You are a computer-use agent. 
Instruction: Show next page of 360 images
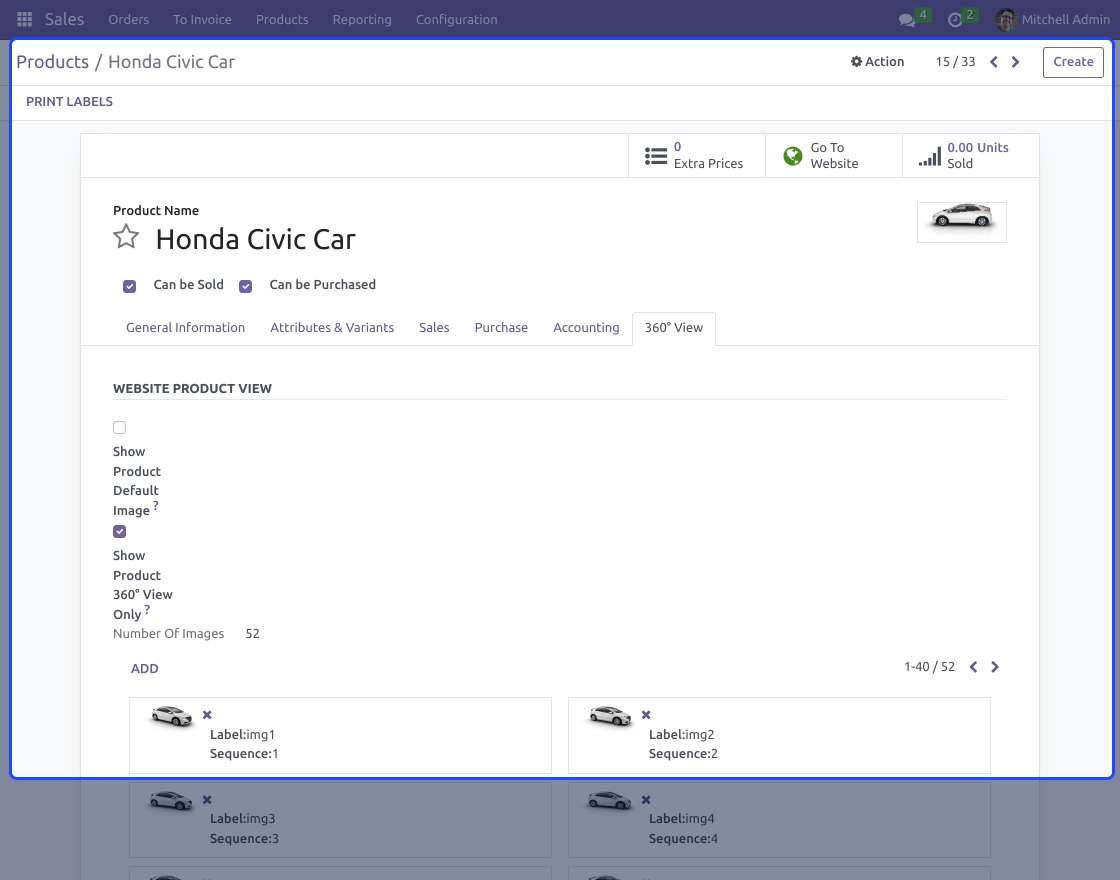pos(995,667)
